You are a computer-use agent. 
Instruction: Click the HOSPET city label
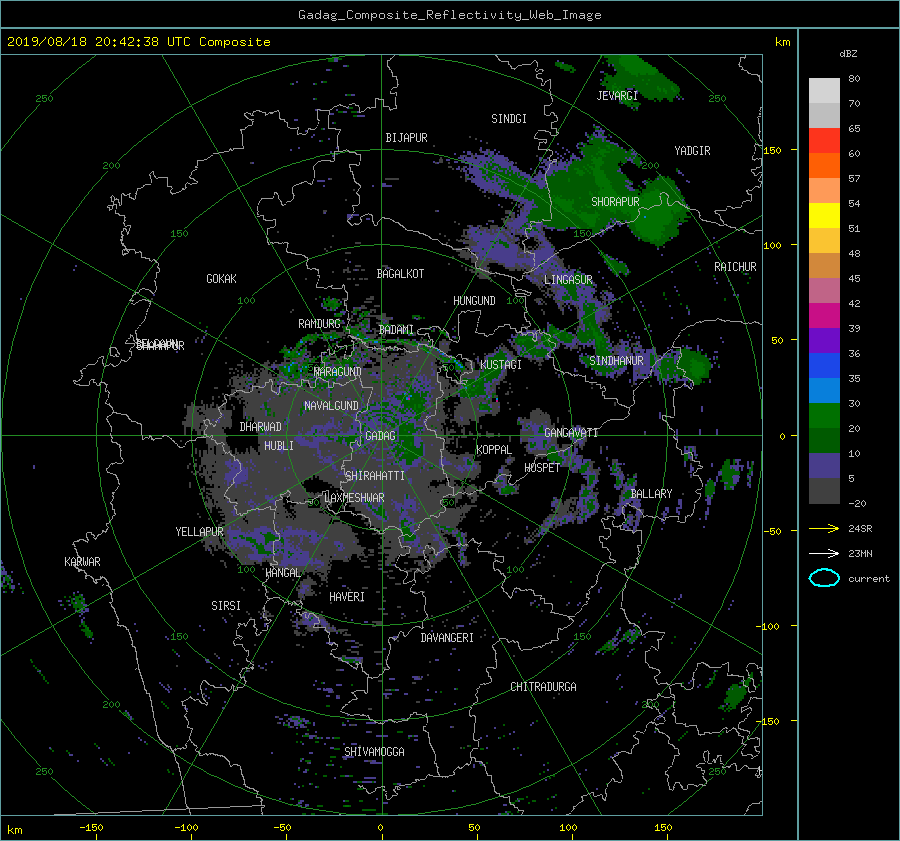point(542,468)
